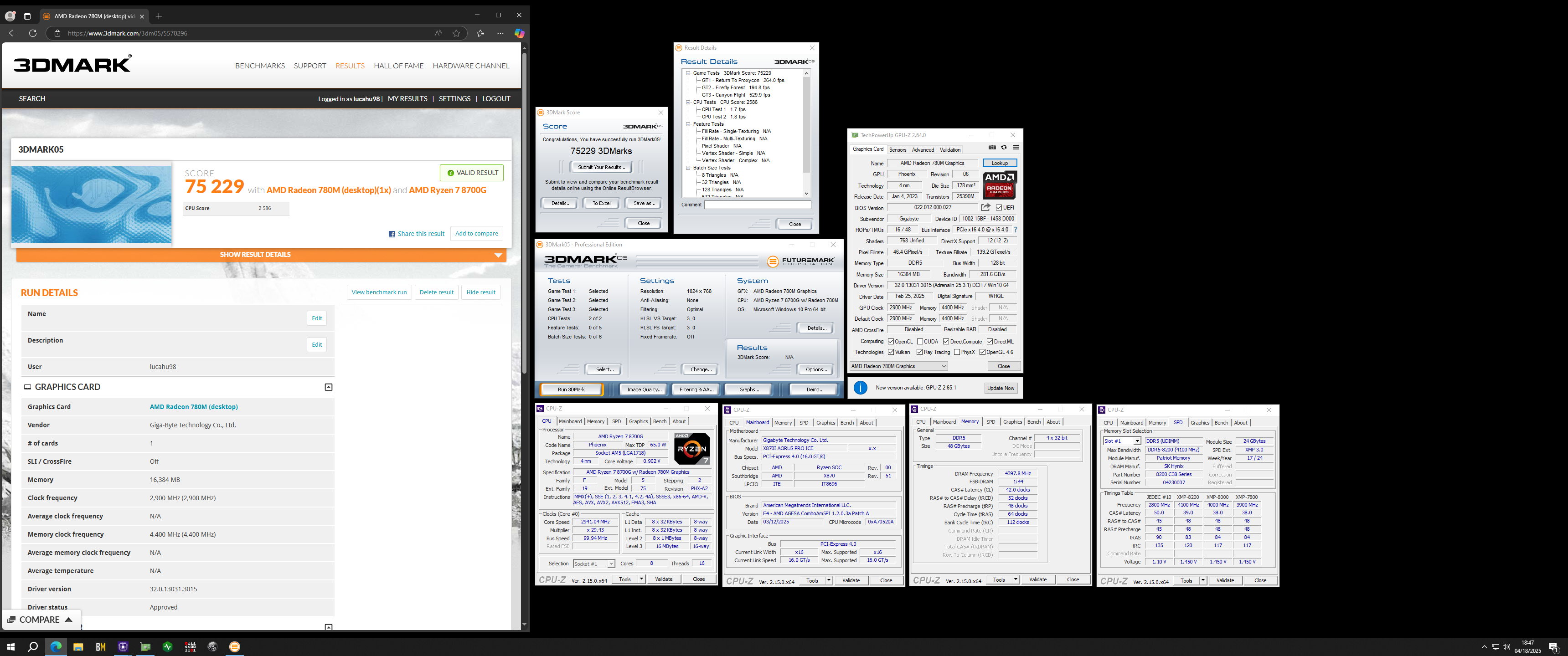Open BenchMate BM taskbar icon
This screenshot has height=656, width=1568.
pyautogui.click(x=100, y=647)
